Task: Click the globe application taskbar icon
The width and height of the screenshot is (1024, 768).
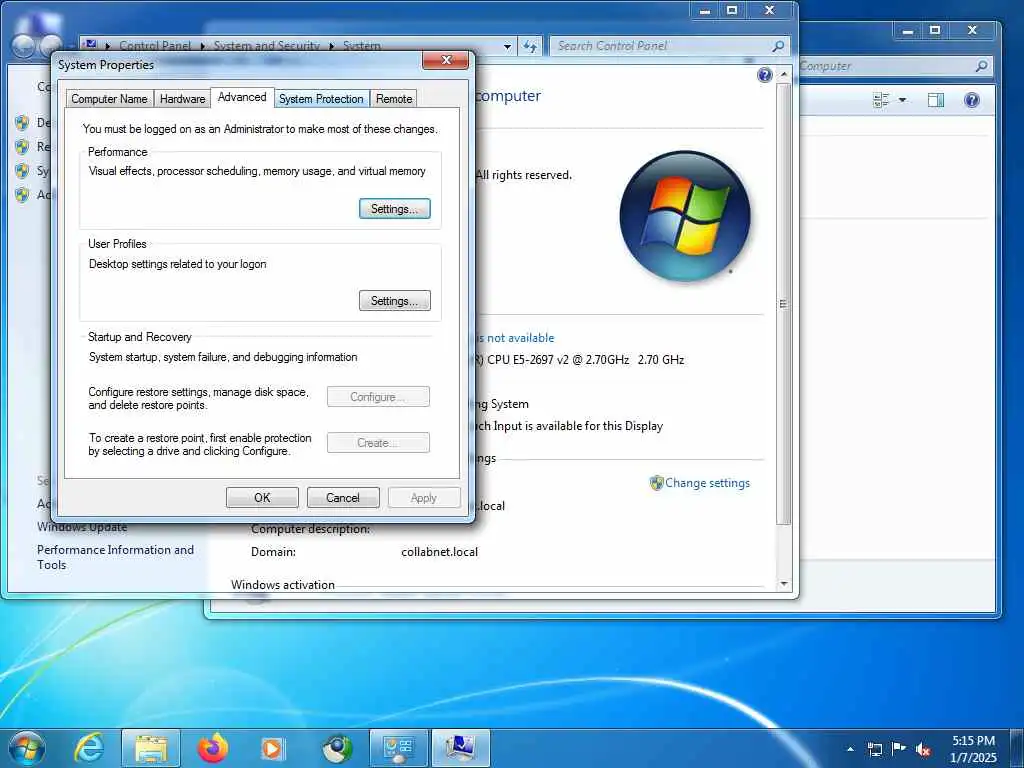Action: (337, 748)
